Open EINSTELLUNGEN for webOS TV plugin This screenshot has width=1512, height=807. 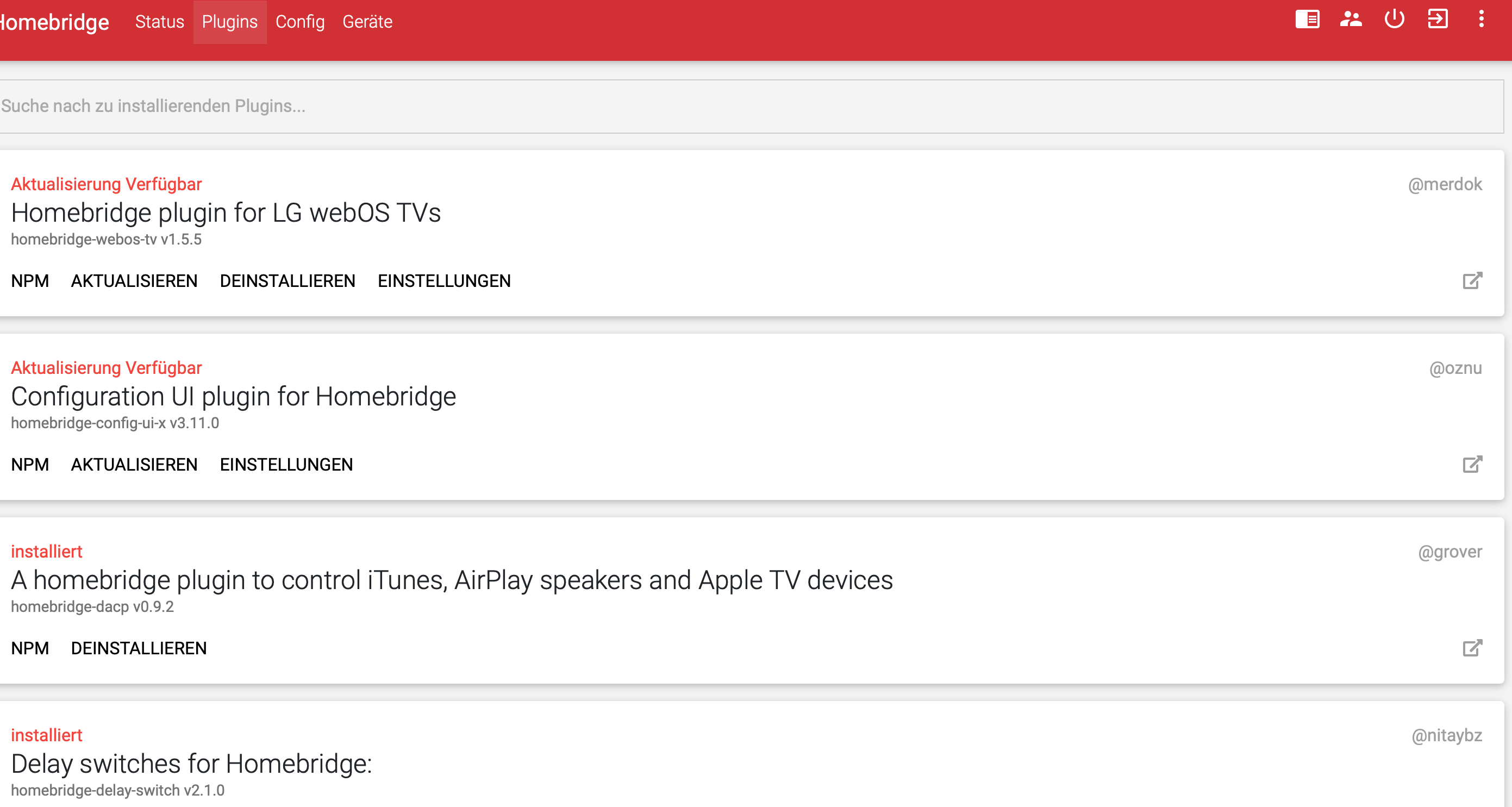[443, 281]
